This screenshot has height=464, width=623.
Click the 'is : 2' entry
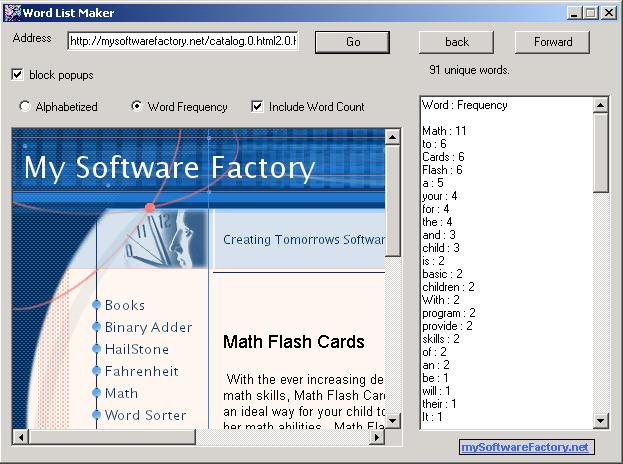pyautogui.click(x=433, y=261)
